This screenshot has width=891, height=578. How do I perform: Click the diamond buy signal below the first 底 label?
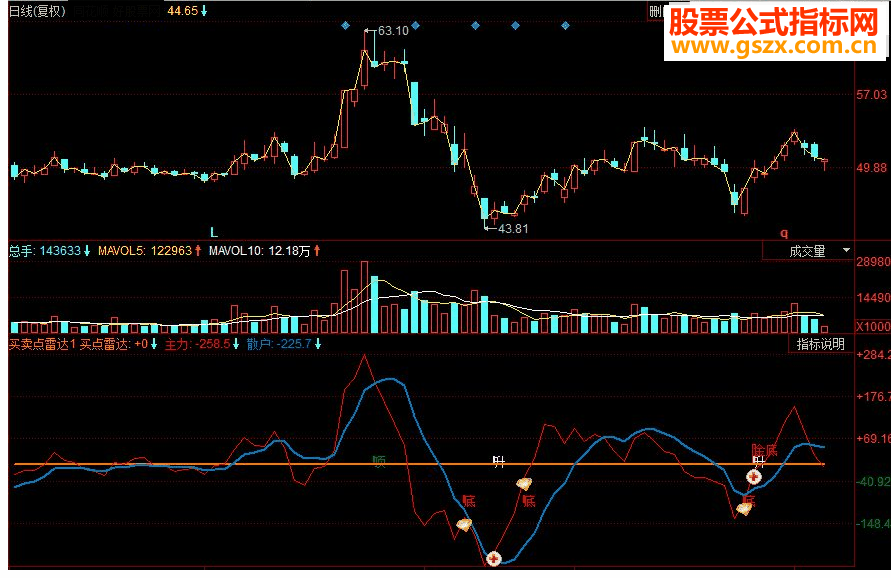[x=464, y=525]
